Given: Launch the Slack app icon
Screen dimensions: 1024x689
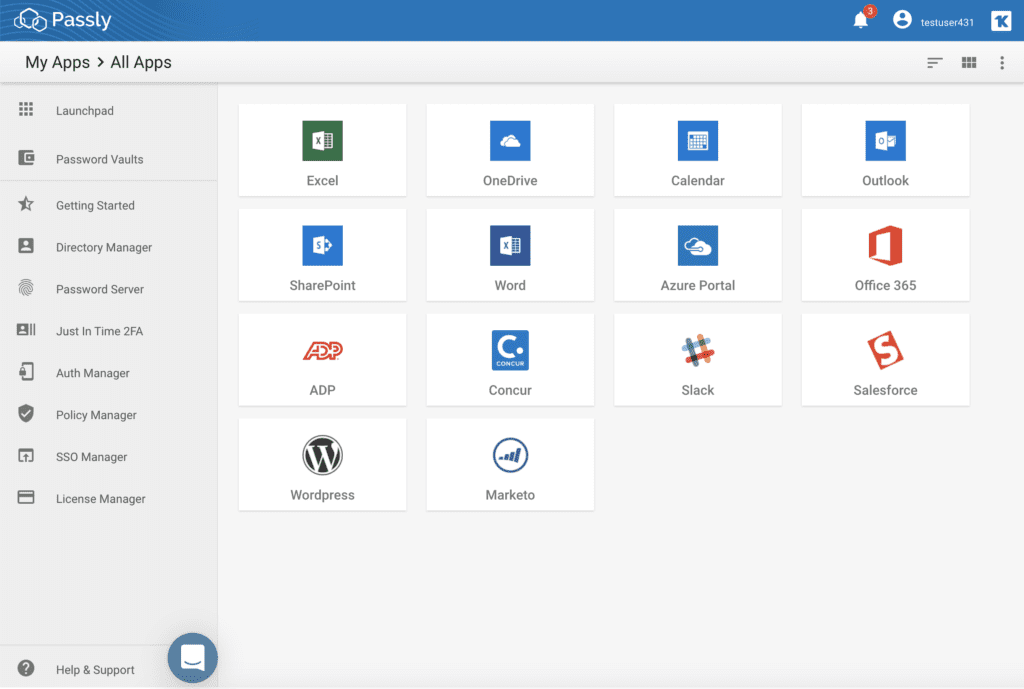Looking at the screenshot, I should [697, 351].
